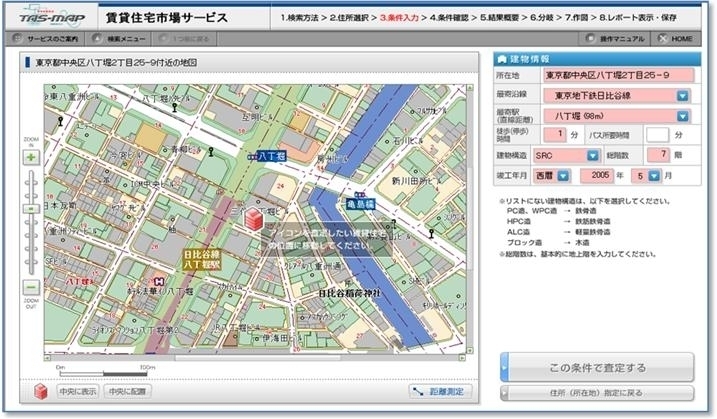The image size is (717, 419).
Task: Go to HOME
Action: click(x=676, y=39)
